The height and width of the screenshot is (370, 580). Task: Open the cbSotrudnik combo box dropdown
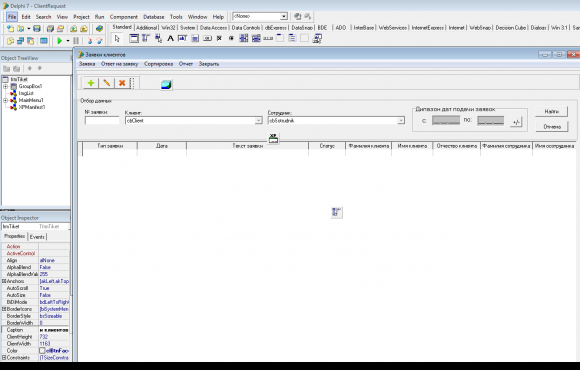pos(401,121)
